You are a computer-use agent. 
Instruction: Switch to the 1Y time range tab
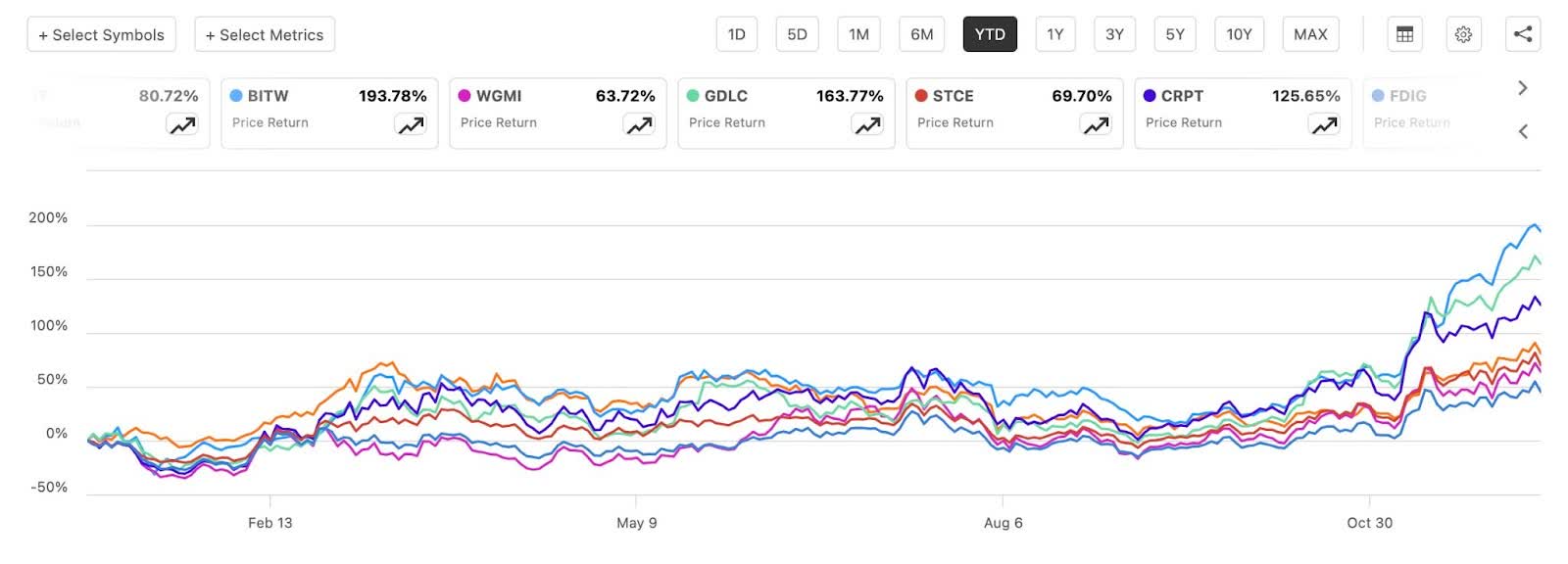[1055, 33]
